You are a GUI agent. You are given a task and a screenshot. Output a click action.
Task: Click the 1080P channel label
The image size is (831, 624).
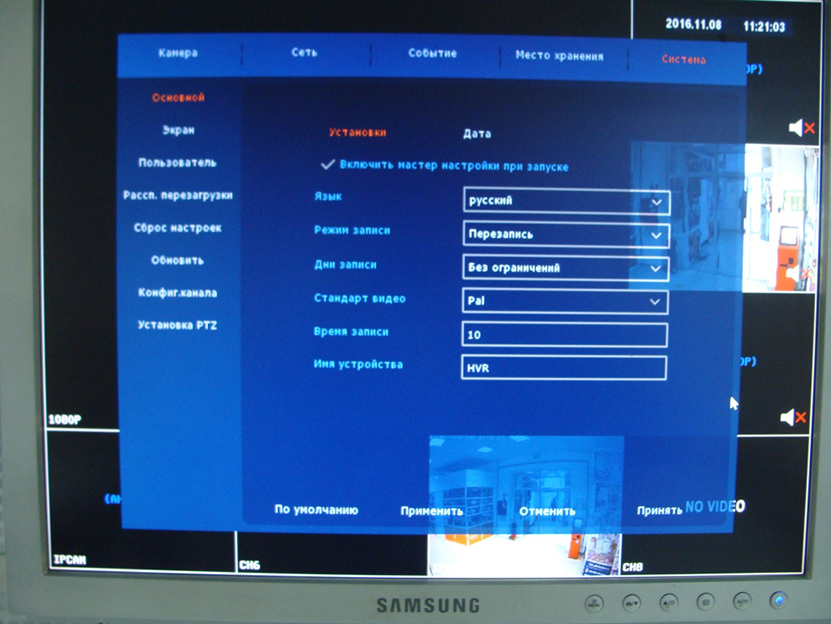tap(65, 420)
